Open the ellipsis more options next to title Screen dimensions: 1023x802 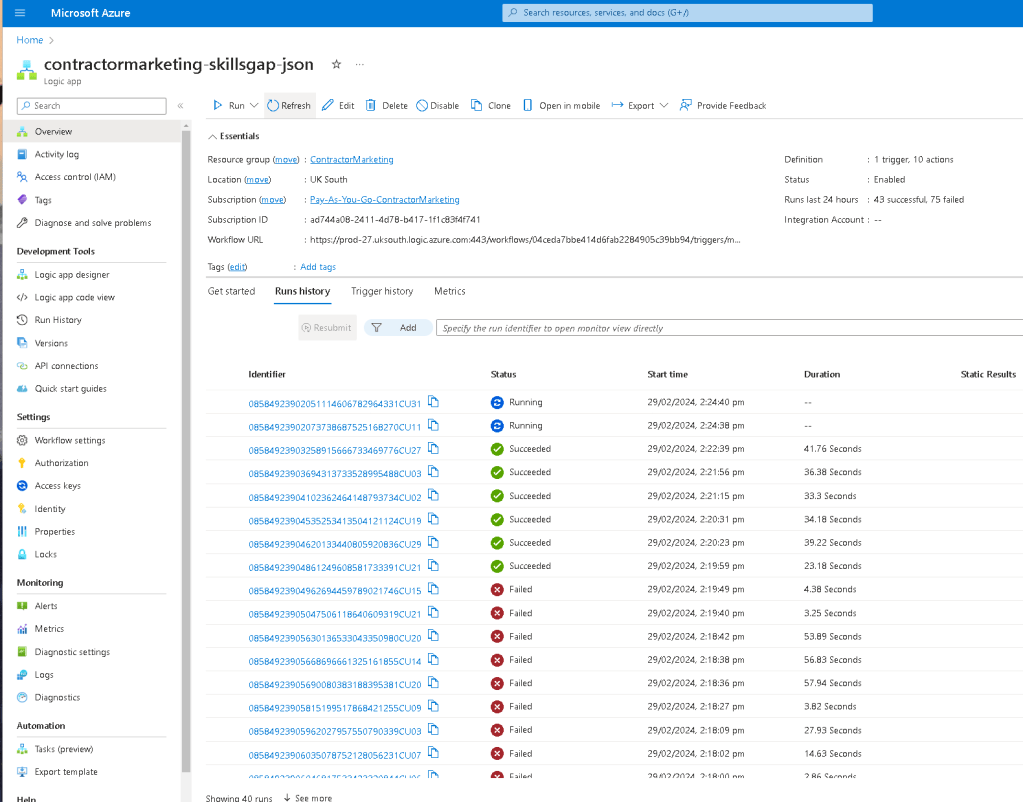point(359,64)
